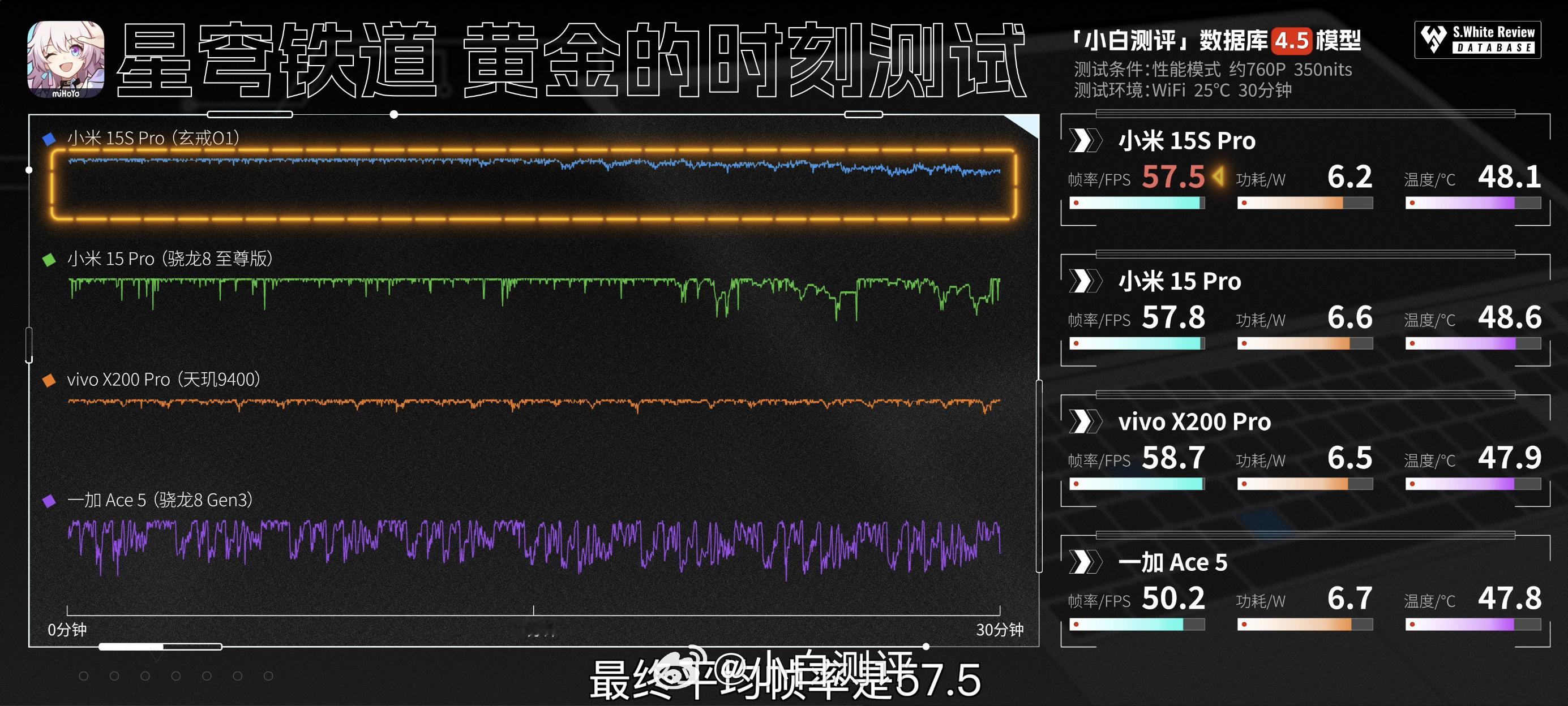Click vivo X200 Pro temperature 47.9 bar
The image size is (1568, 706).
point(1473,484)
